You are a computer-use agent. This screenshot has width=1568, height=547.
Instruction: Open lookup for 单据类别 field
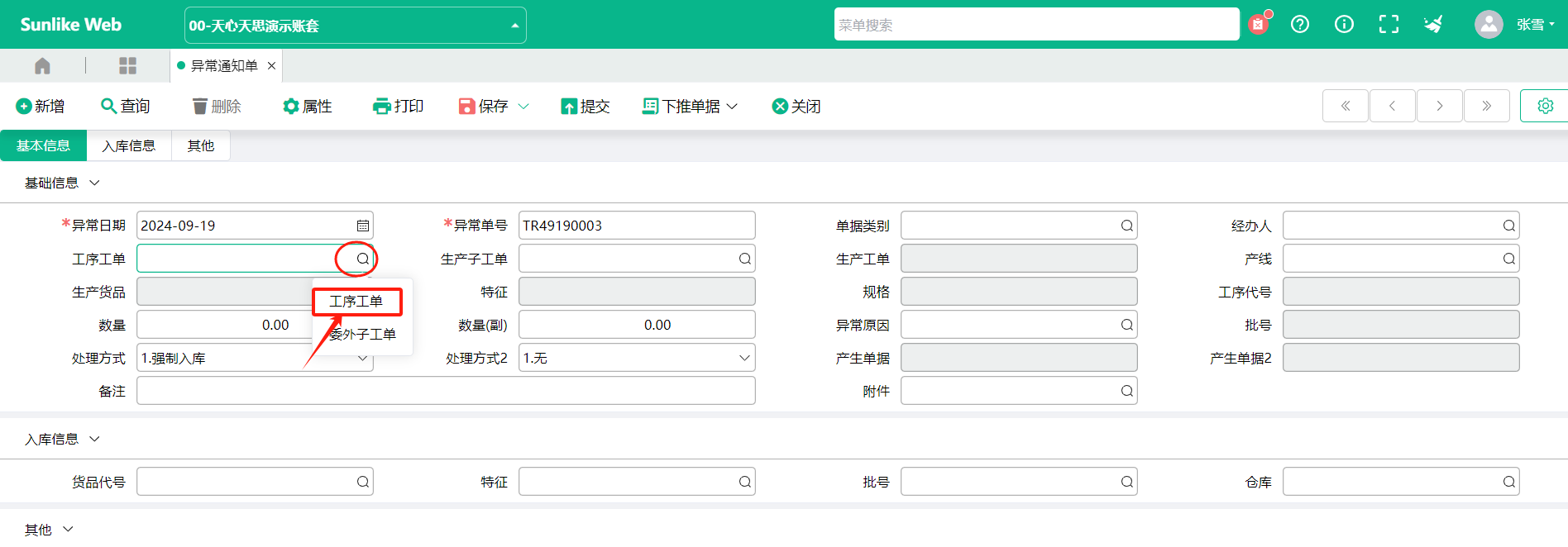tap(1127, 226)
